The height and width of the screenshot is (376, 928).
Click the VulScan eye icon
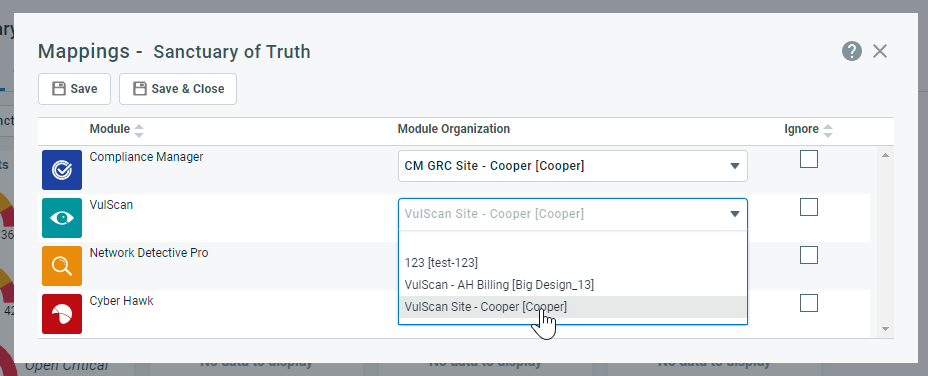pos(62,218)
